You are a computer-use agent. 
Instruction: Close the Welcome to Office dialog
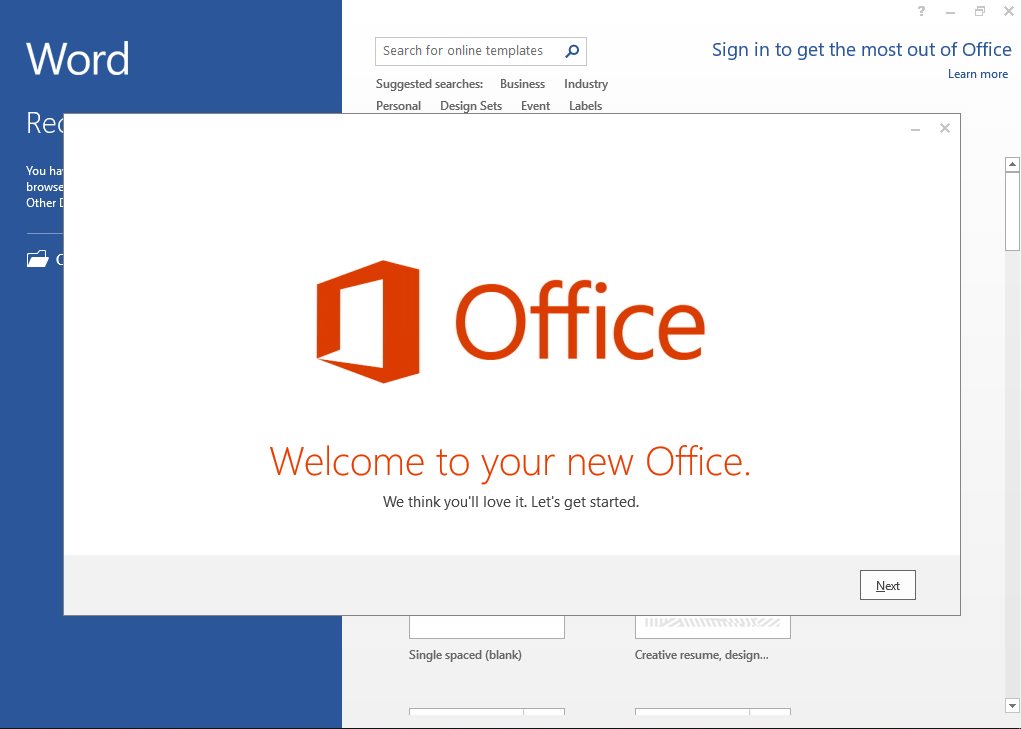point(945,128)
